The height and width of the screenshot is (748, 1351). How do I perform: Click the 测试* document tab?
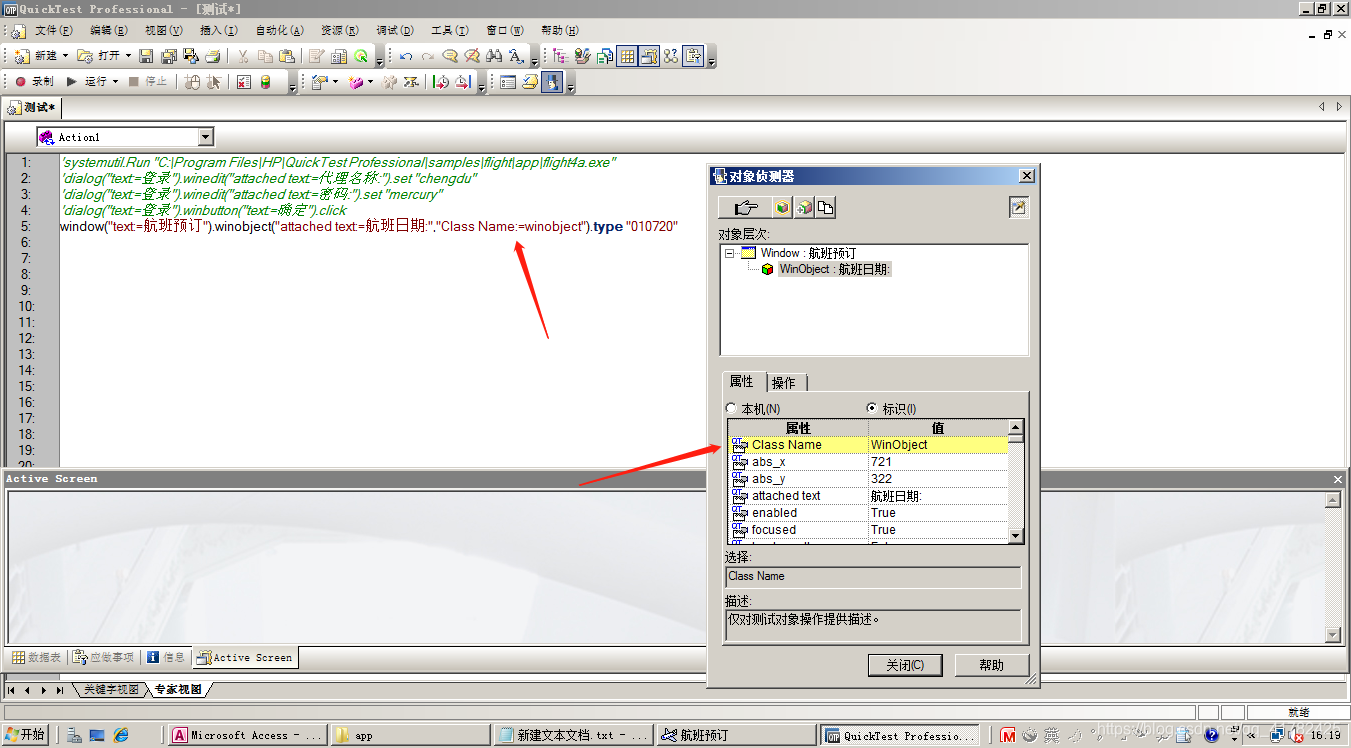pyautogui.click(x=33, y=107)
